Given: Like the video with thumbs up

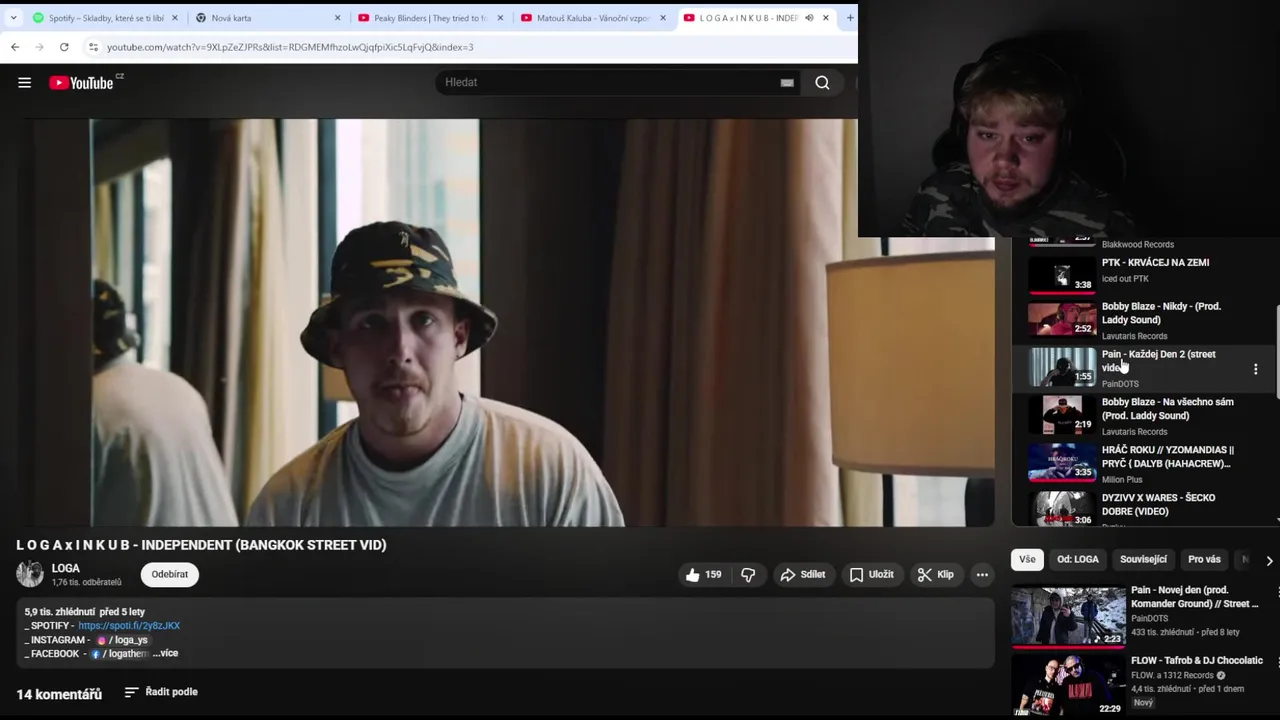Looking at the screenshot, I should point(703,574).
